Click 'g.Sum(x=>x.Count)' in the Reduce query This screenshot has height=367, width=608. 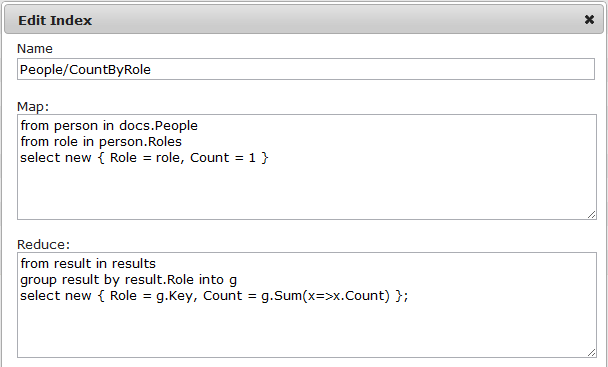coord(325,296)
